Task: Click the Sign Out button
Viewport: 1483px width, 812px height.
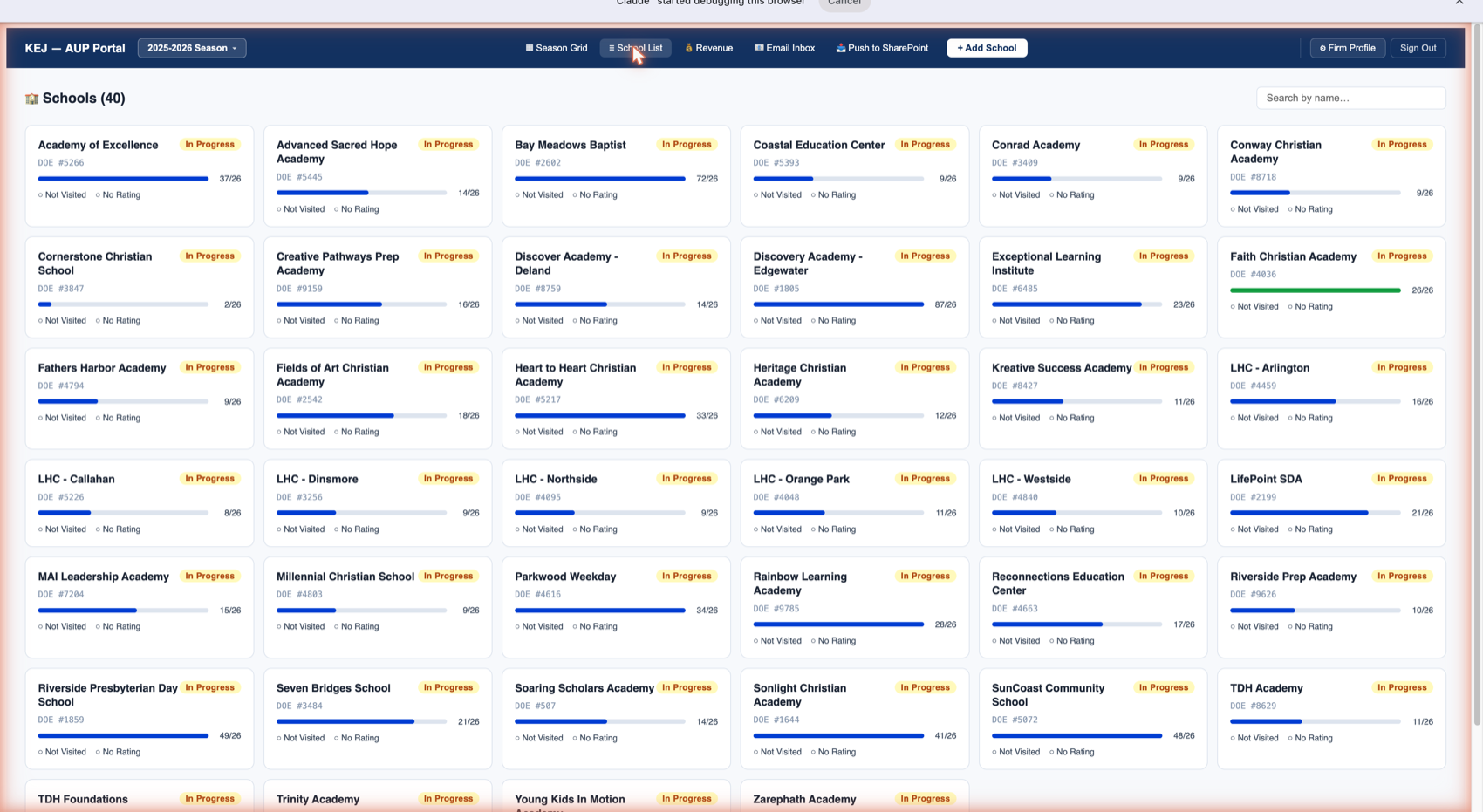Action: click(x=1418, y=48)
